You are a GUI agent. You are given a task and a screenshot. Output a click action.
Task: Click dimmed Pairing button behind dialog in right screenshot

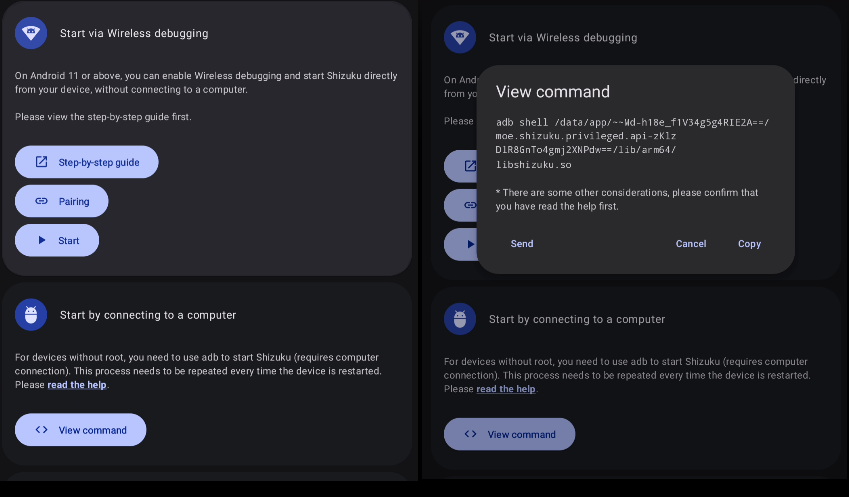[461, 205]
